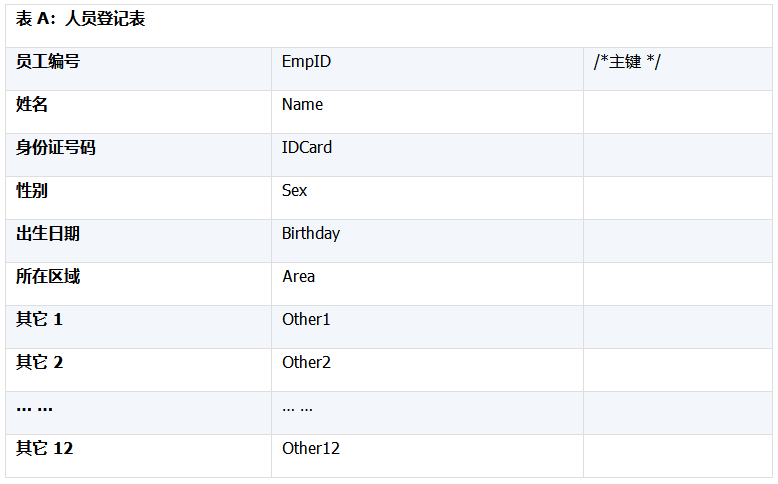Select the Name field cell
The image size is (778, 484).
[302, 105]
